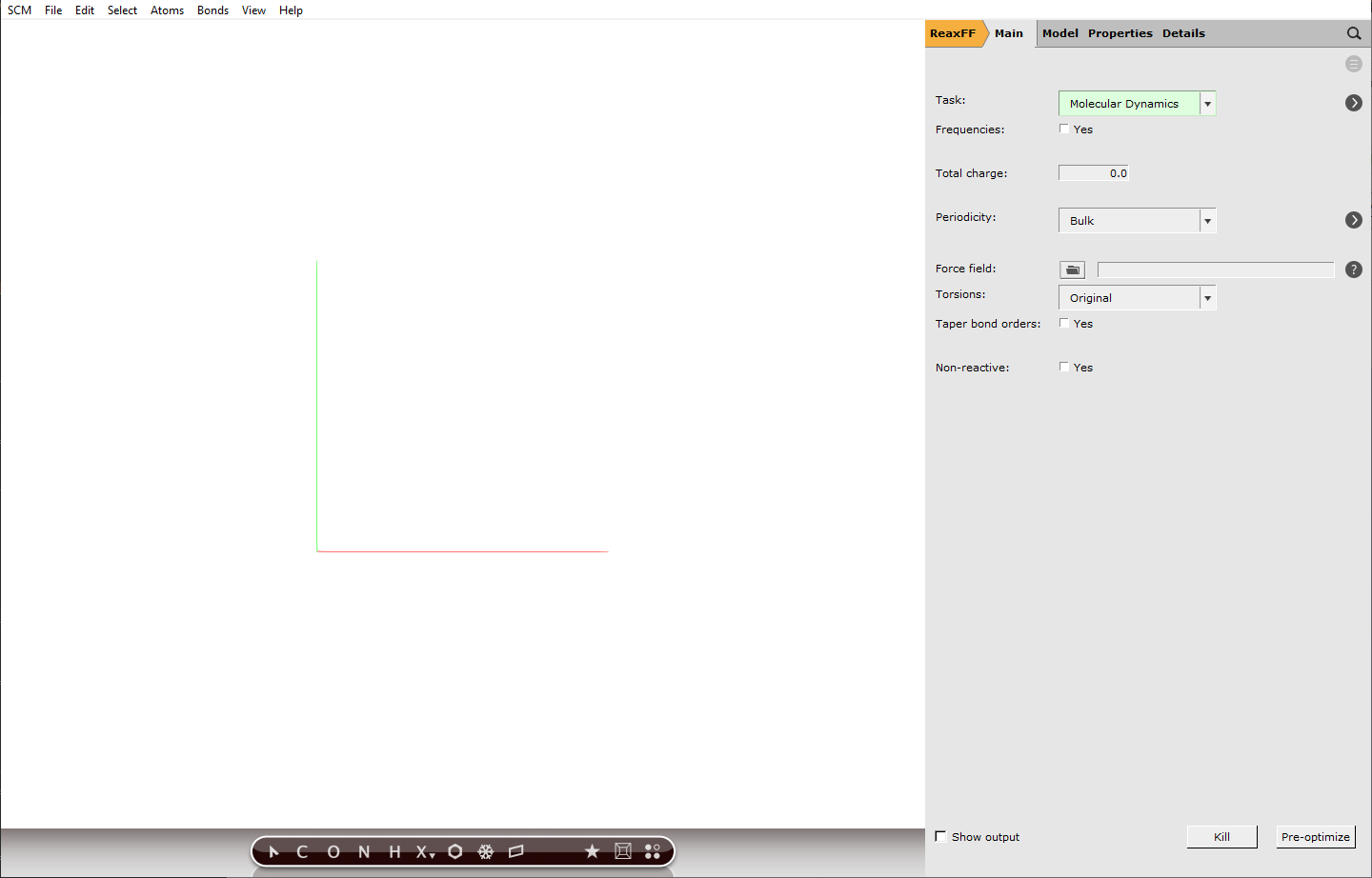Image resolution: width=1372 pixels, height=878 pixels.
Task: Enable Show output
Action: pyautogui.click(x=940, y=836)
